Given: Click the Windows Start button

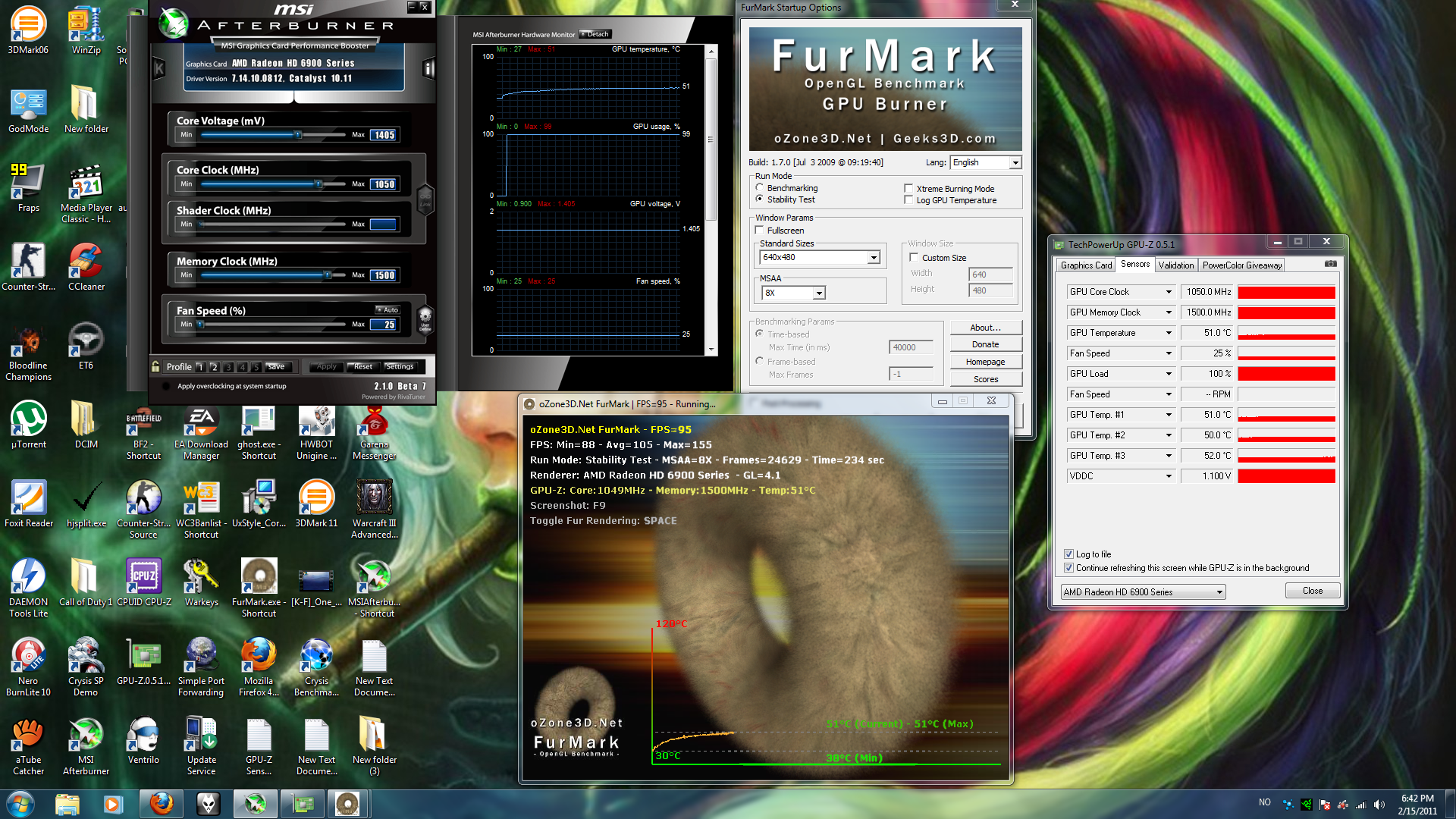Looking at the screenshot, I should [20, 804].
